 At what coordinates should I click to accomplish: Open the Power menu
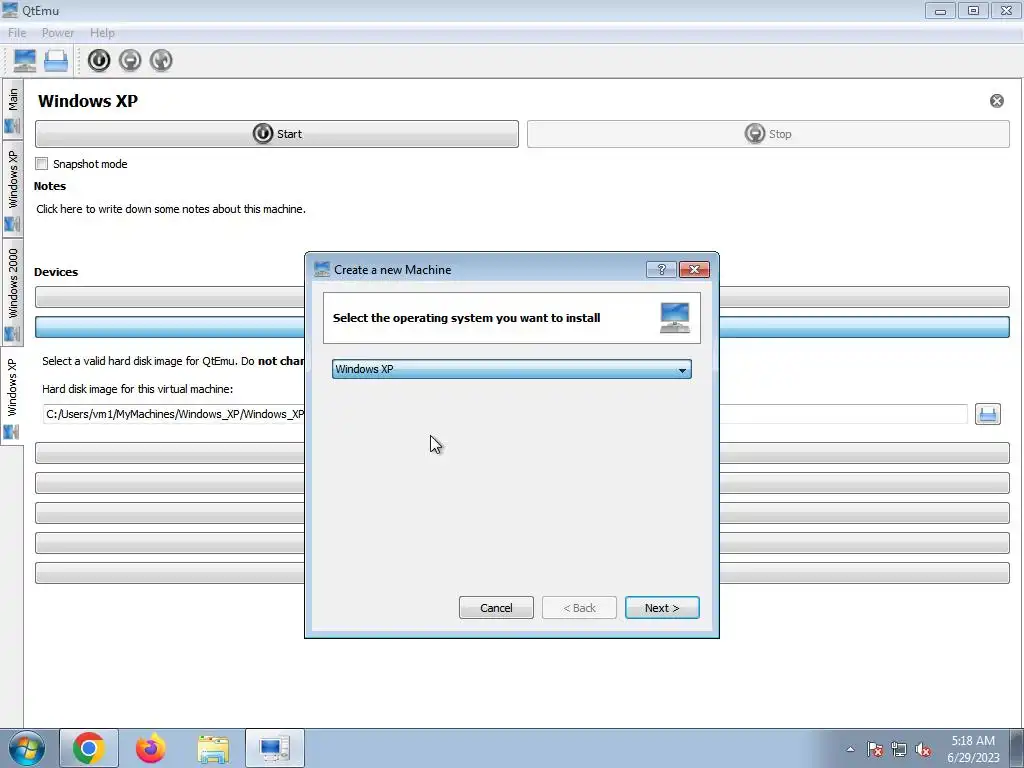pyautogui.click(x=57, y=33)
